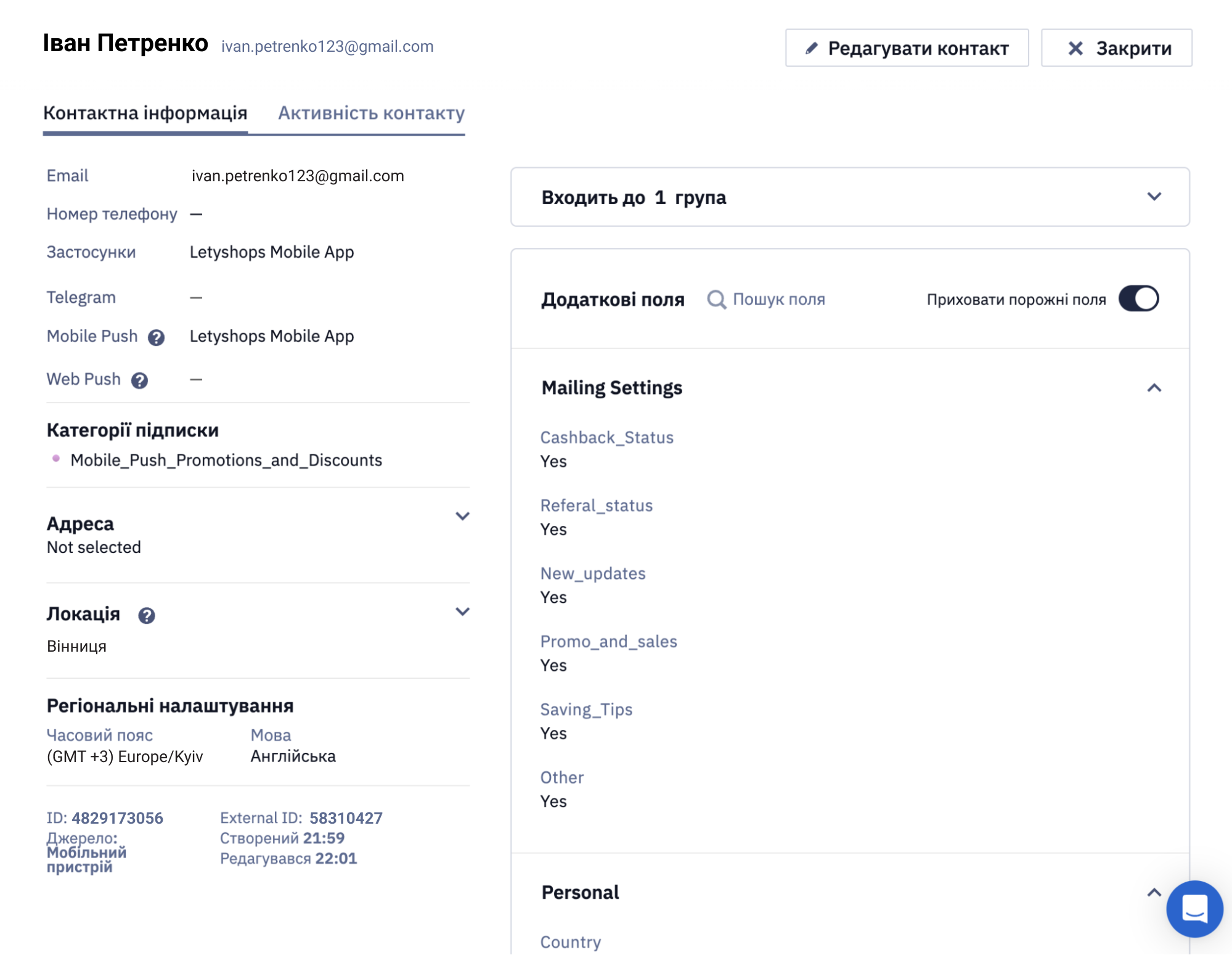Expand the Адреса section chevron
Screen dimensions: 1232x955
click(x=462, y=516)
